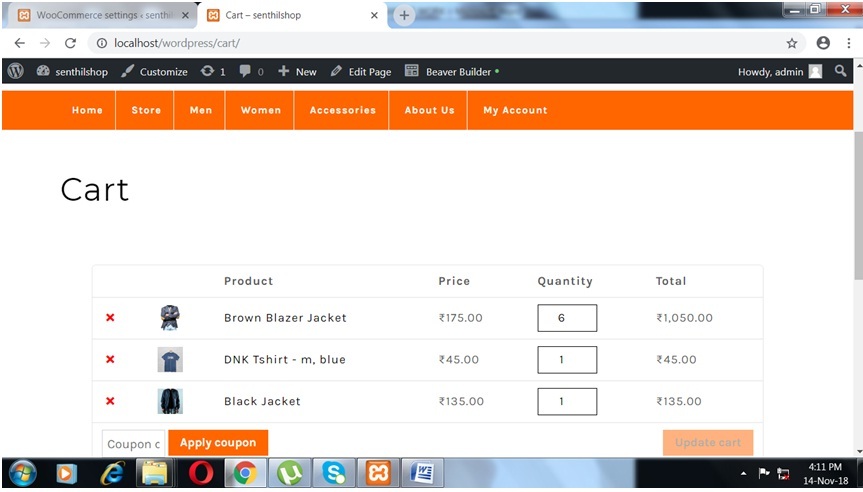Click quantity field for Brown Blazer Jacket
Viewport: 863px width, 492px height.
point(566,318)
